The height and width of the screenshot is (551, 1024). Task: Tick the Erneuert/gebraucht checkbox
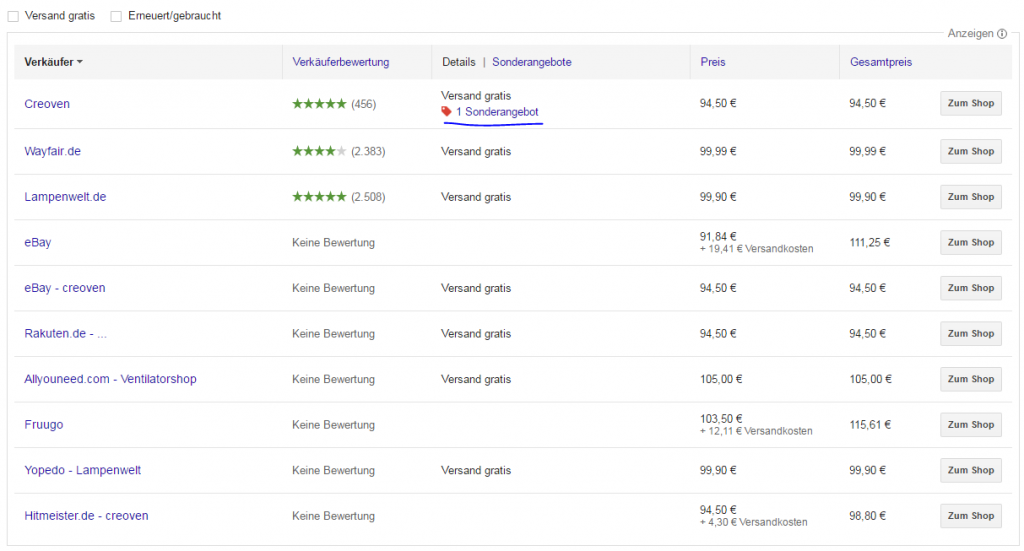[x=116, y=16]
